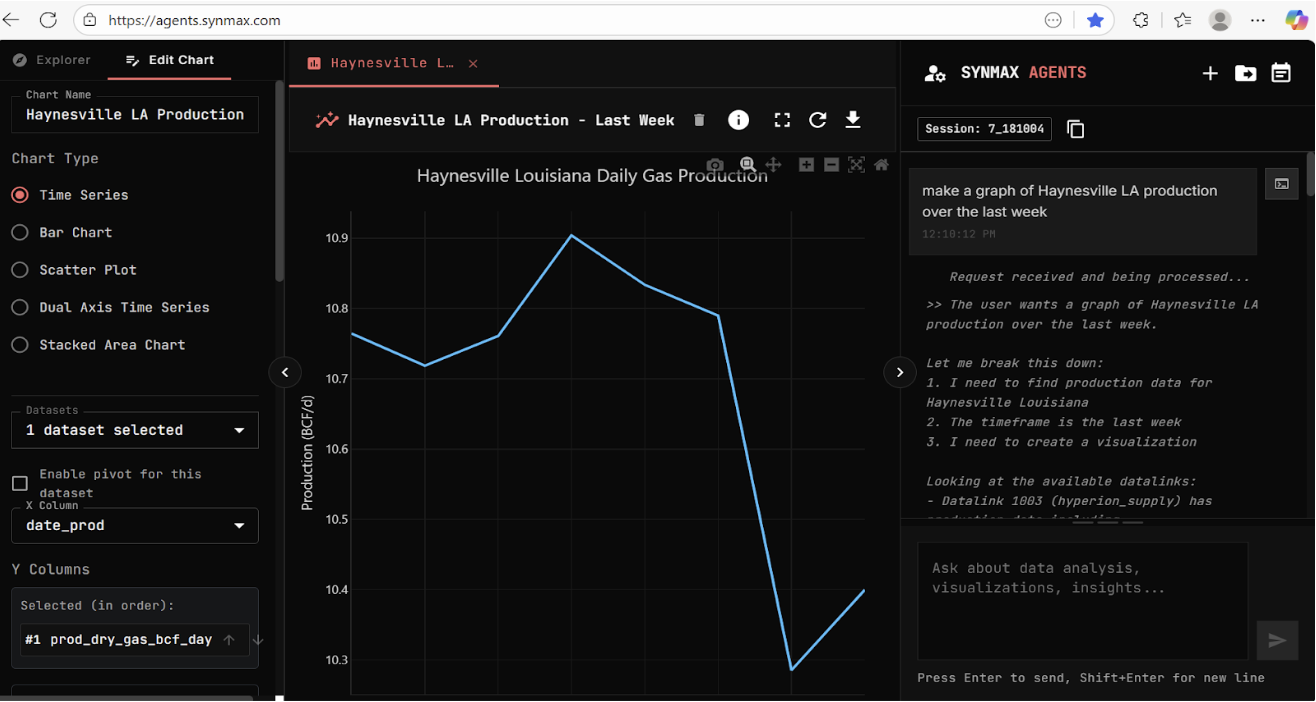Send the chat message
Image resolution: width=1316 pixels, height=702 pixels.
click(1277, 640)
